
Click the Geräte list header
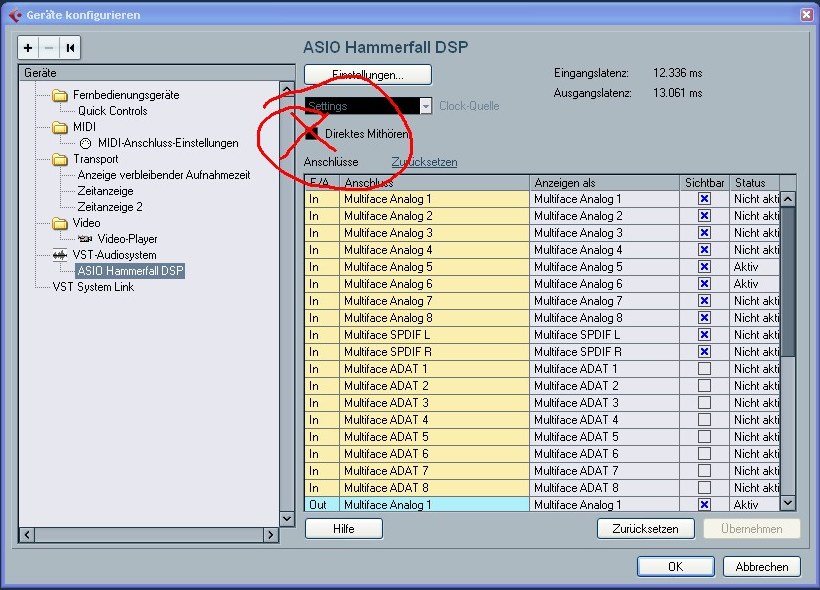(x=157, y=73)
